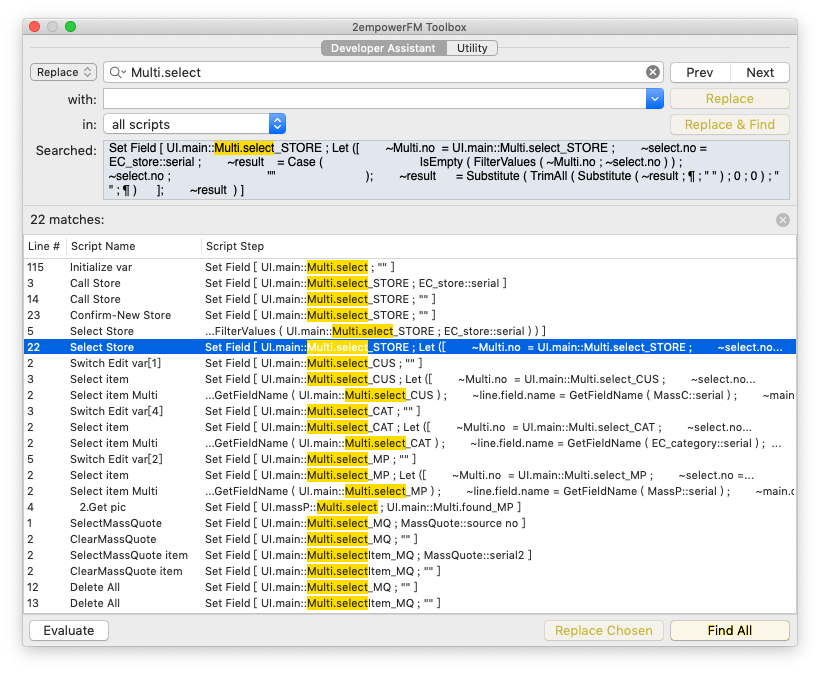Select 'Select item Multi' row with Multi.select_CAT
This screenshot has width=820, height=673.
pyautogui.click(x=410, y=443)
